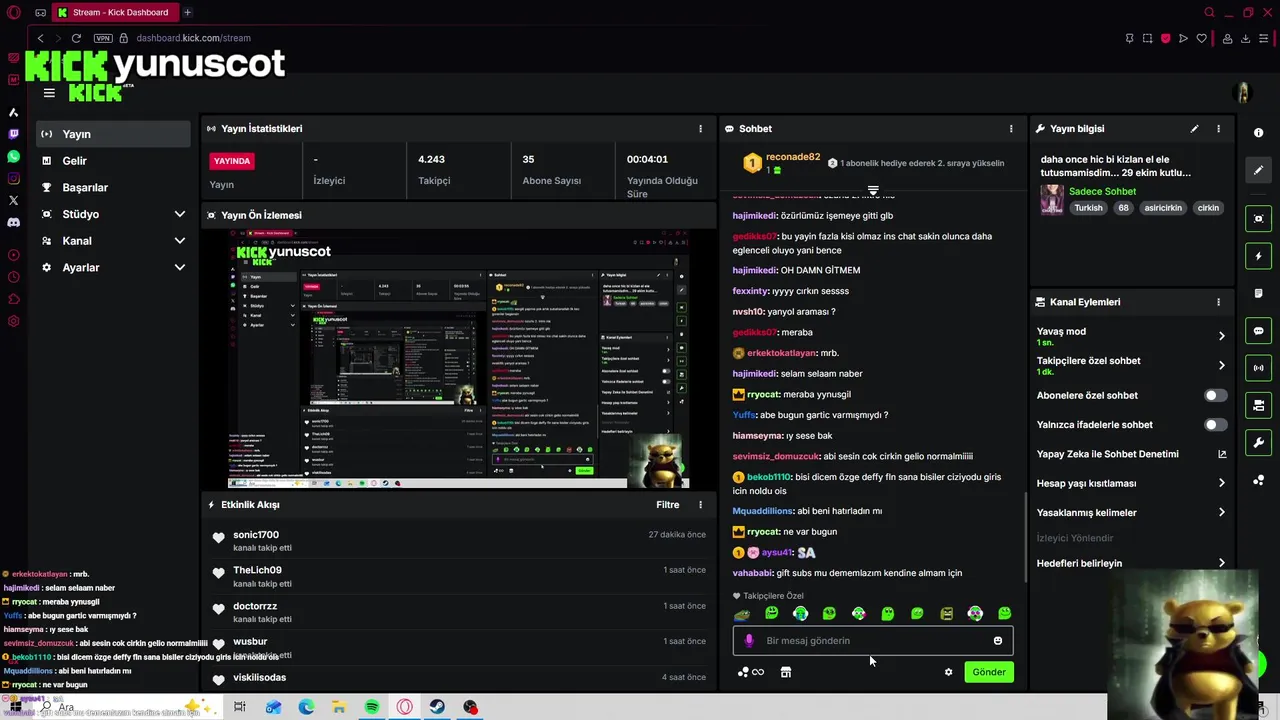The height and width of the screenshot is (720, 1280).
Task: Insert the Pepe frog emote
Action: tap(742, 614)
